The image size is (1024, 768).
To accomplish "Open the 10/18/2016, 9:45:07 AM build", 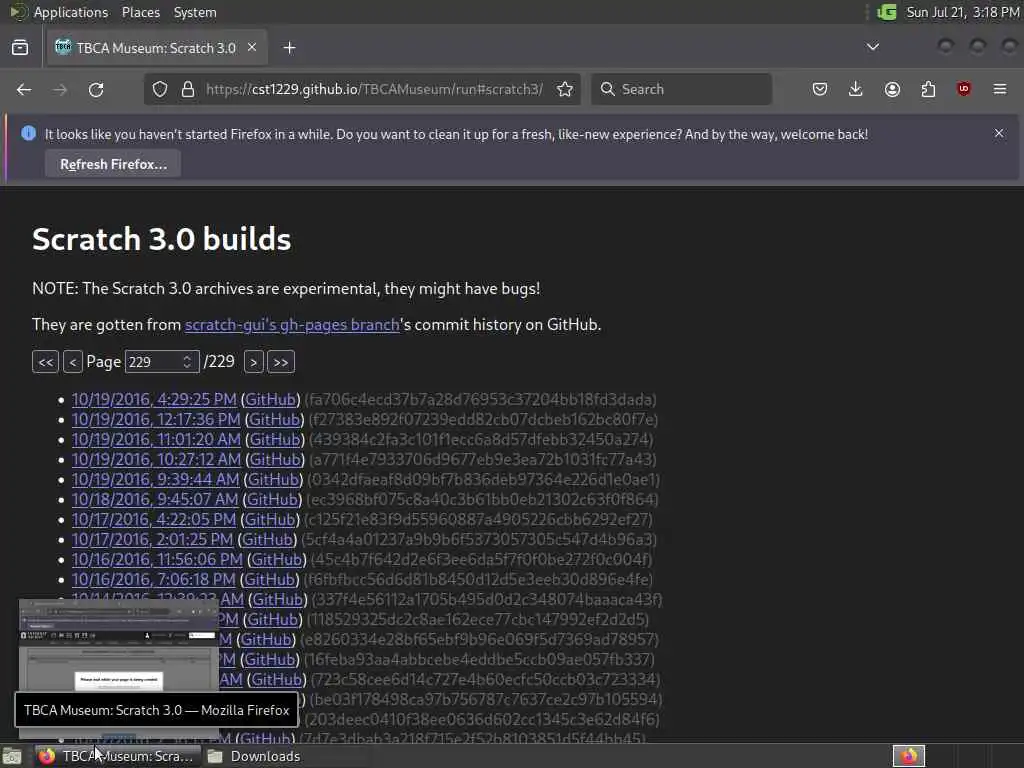I will click(155, 500).
